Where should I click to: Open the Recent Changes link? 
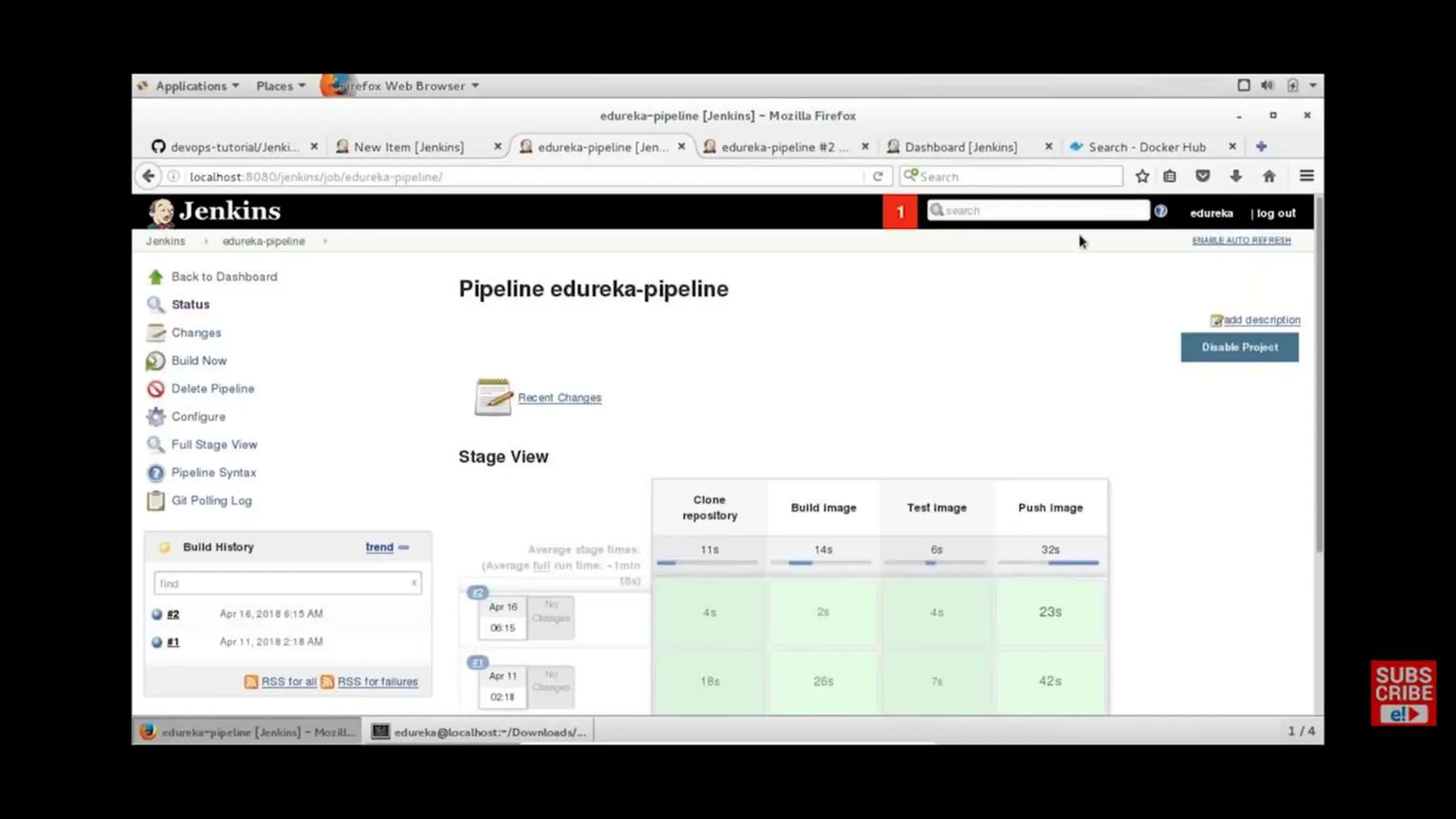click(x=560, y=397)
